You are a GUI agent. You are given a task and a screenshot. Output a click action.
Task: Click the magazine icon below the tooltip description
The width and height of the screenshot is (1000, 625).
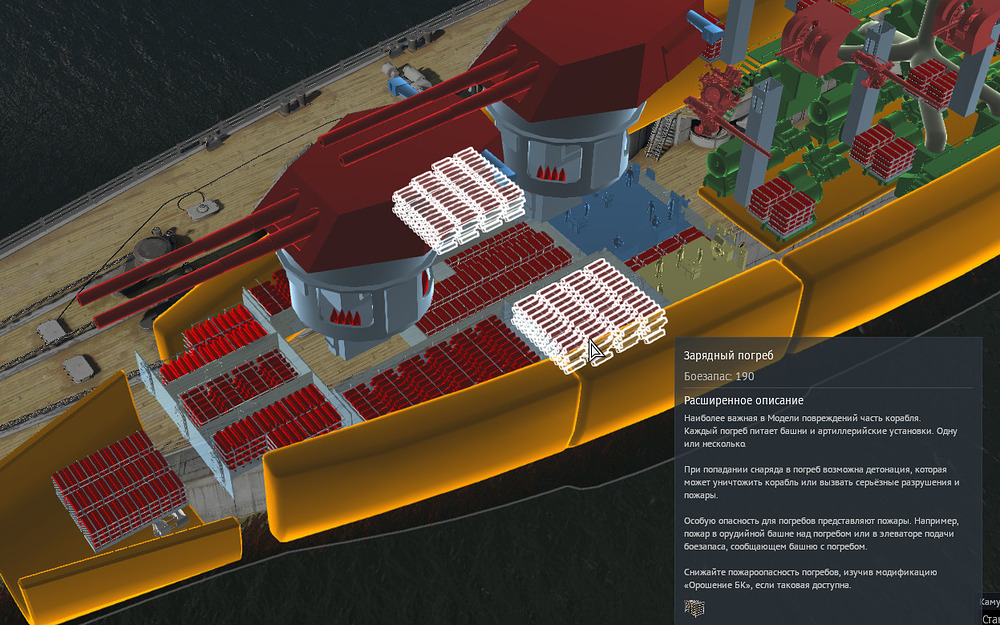[694, 608]
